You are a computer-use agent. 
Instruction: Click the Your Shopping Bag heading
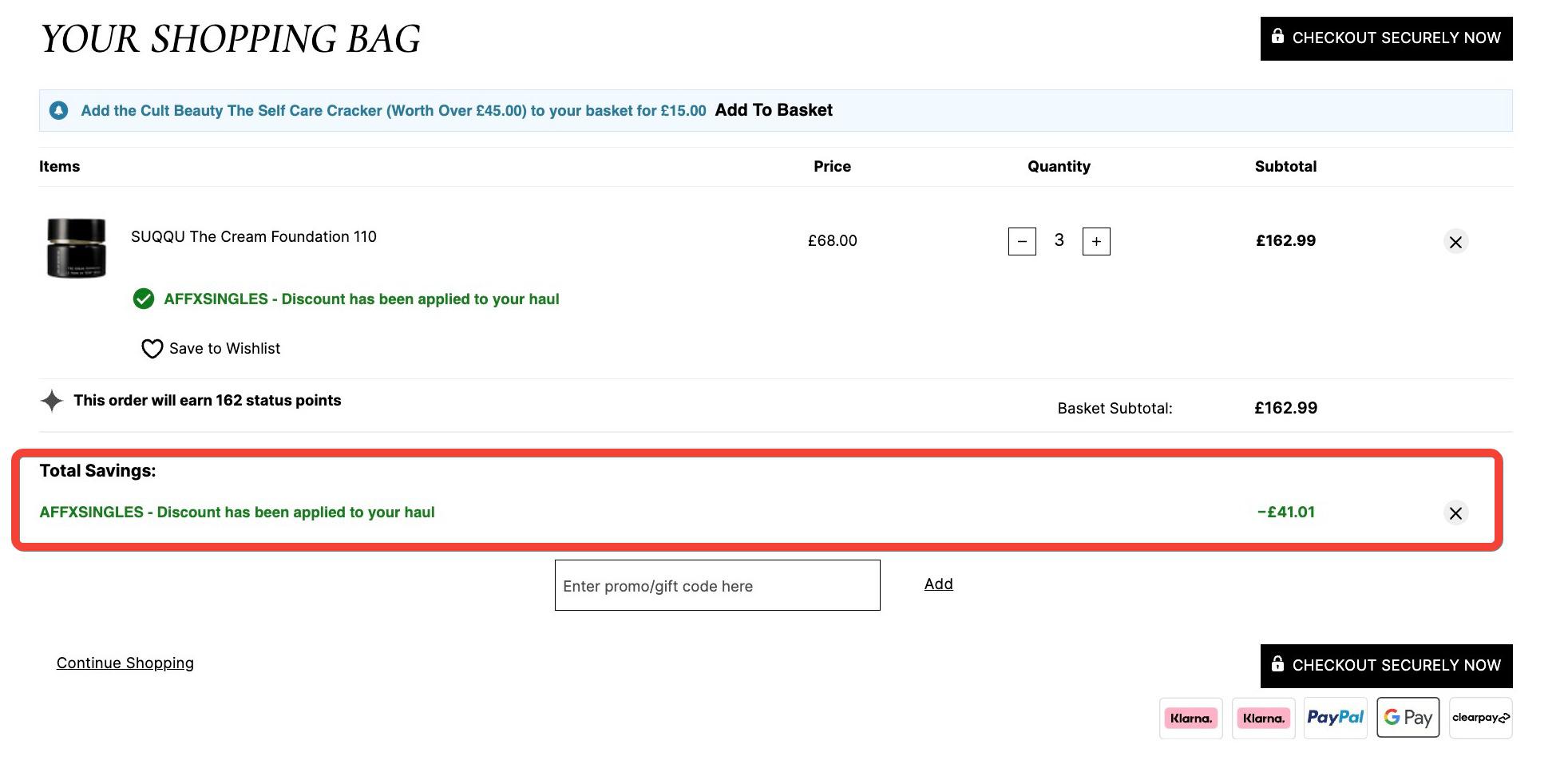tap(231, 39)
